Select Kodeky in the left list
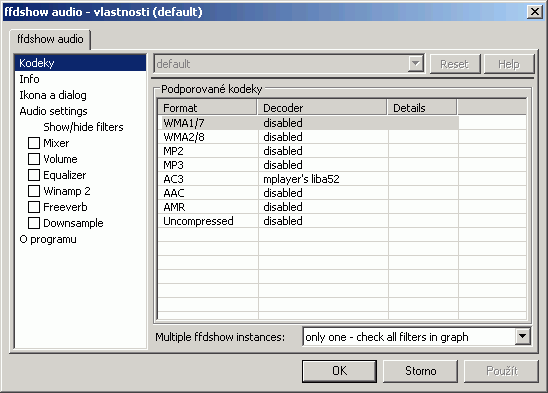Viewport: 548px width, 393px height. (x=80, y=63)
